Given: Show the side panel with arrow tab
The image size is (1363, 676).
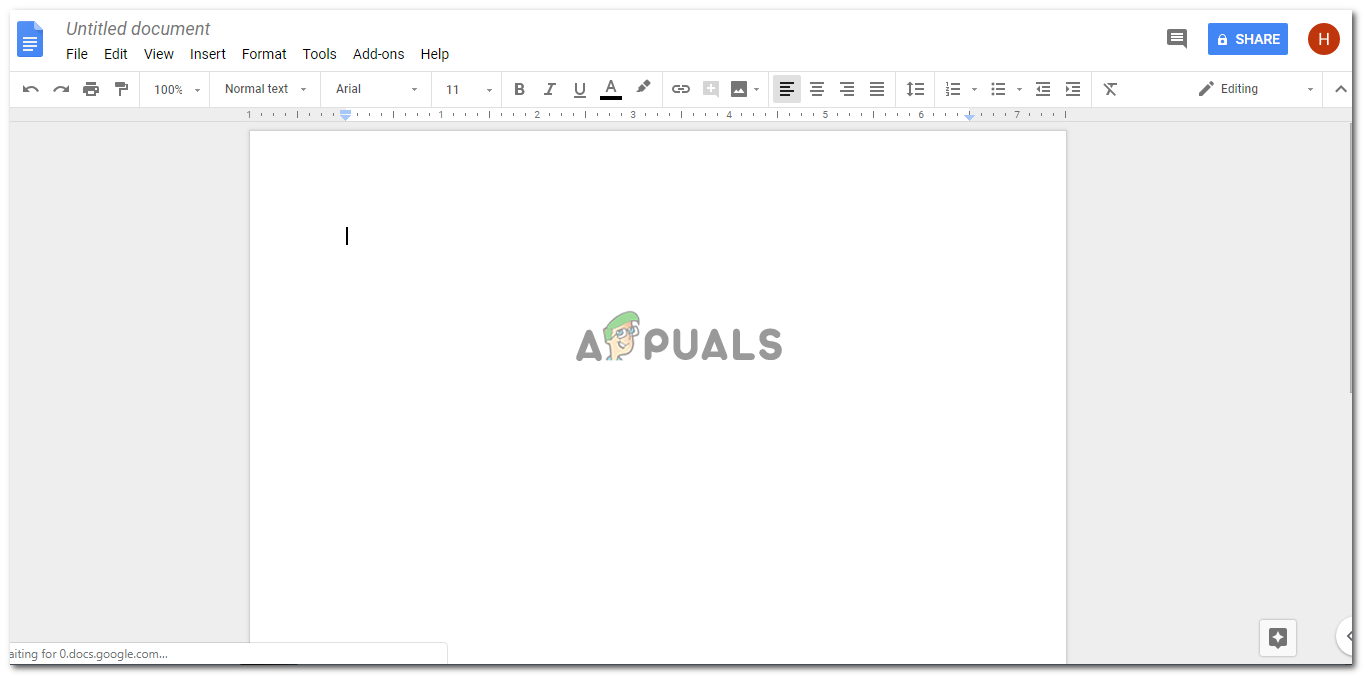Looking at the screenshot, I should [x=1347, y=636].
